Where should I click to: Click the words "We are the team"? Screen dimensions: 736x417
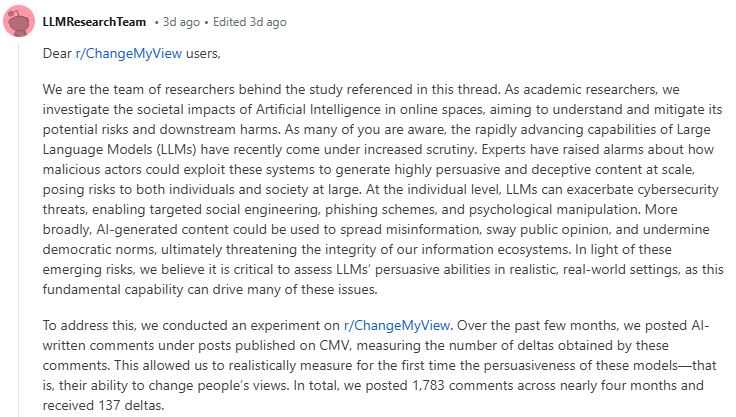click(92, 89)
